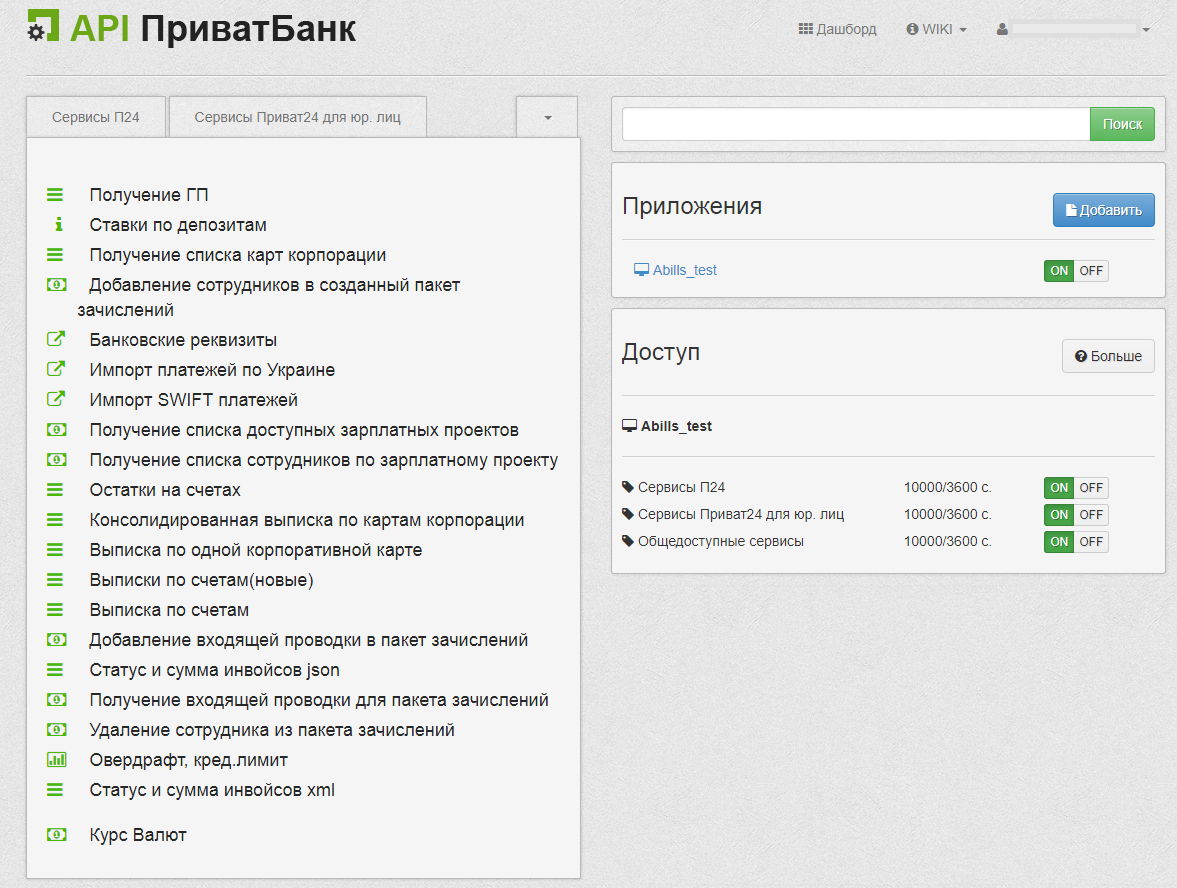Open the user account dropdown

1073,29
